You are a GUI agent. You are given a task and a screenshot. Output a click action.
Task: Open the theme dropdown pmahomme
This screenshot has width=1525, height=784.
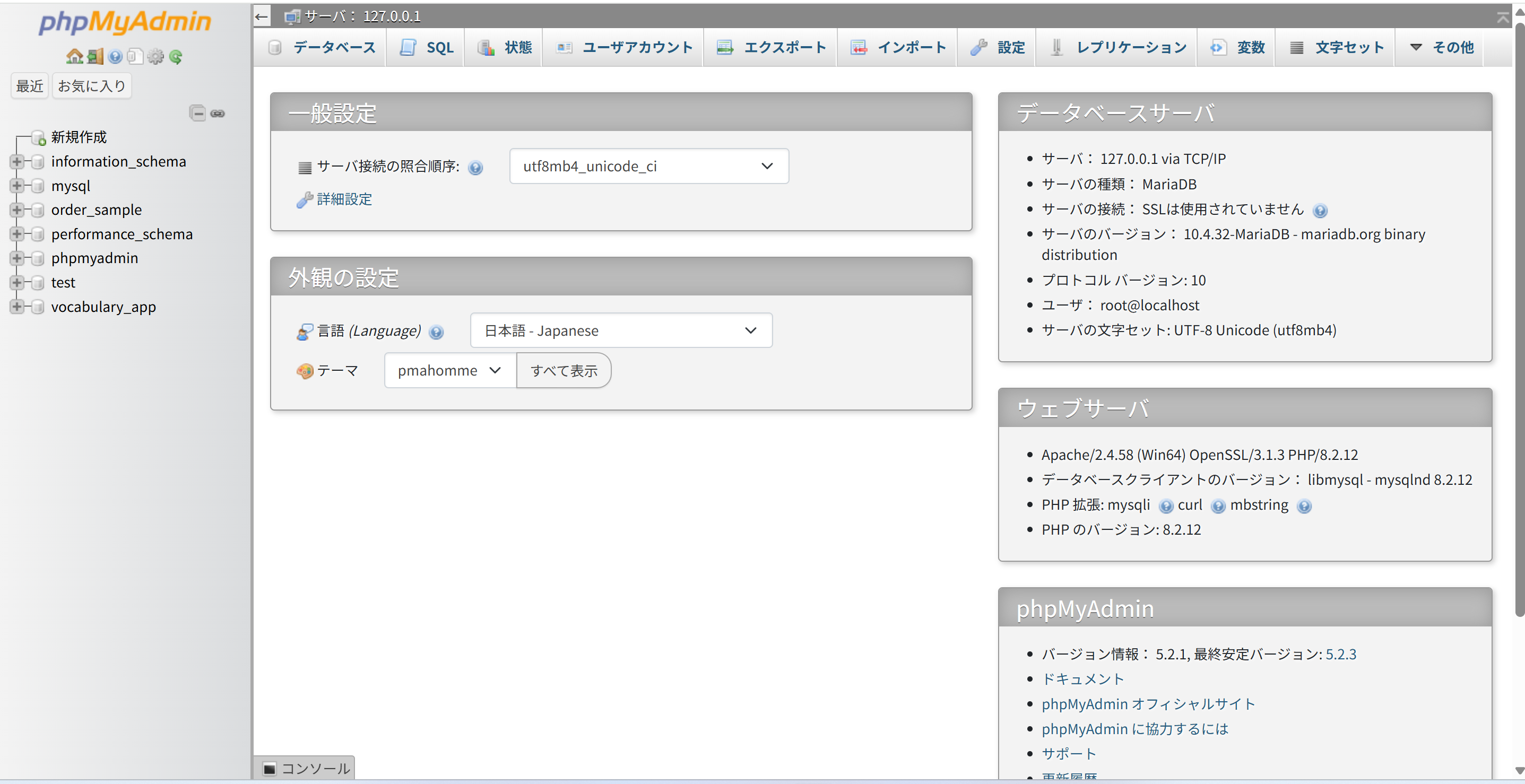(450, 370)
